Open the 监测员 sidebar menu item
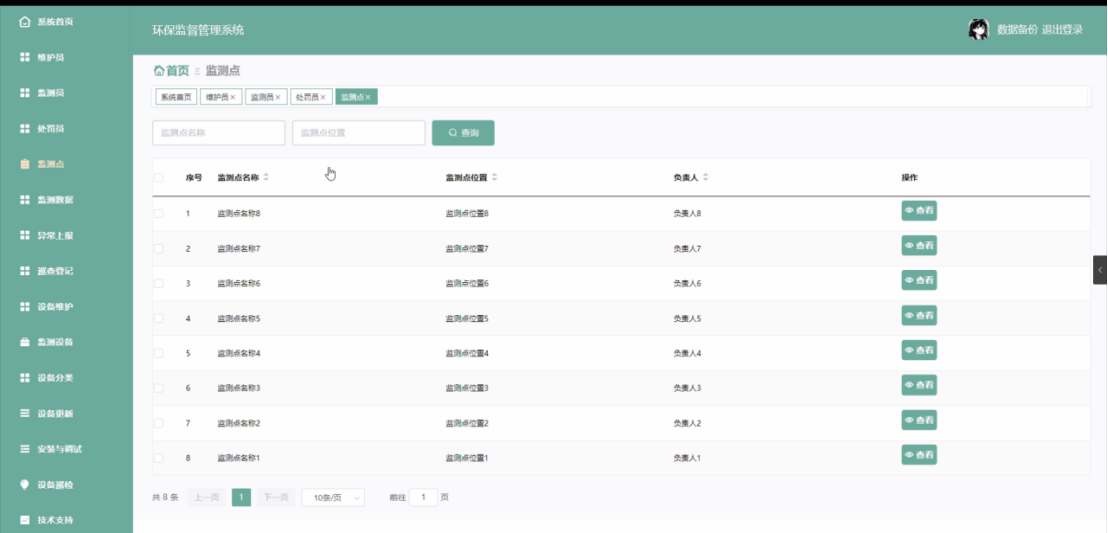 point(42,93)
